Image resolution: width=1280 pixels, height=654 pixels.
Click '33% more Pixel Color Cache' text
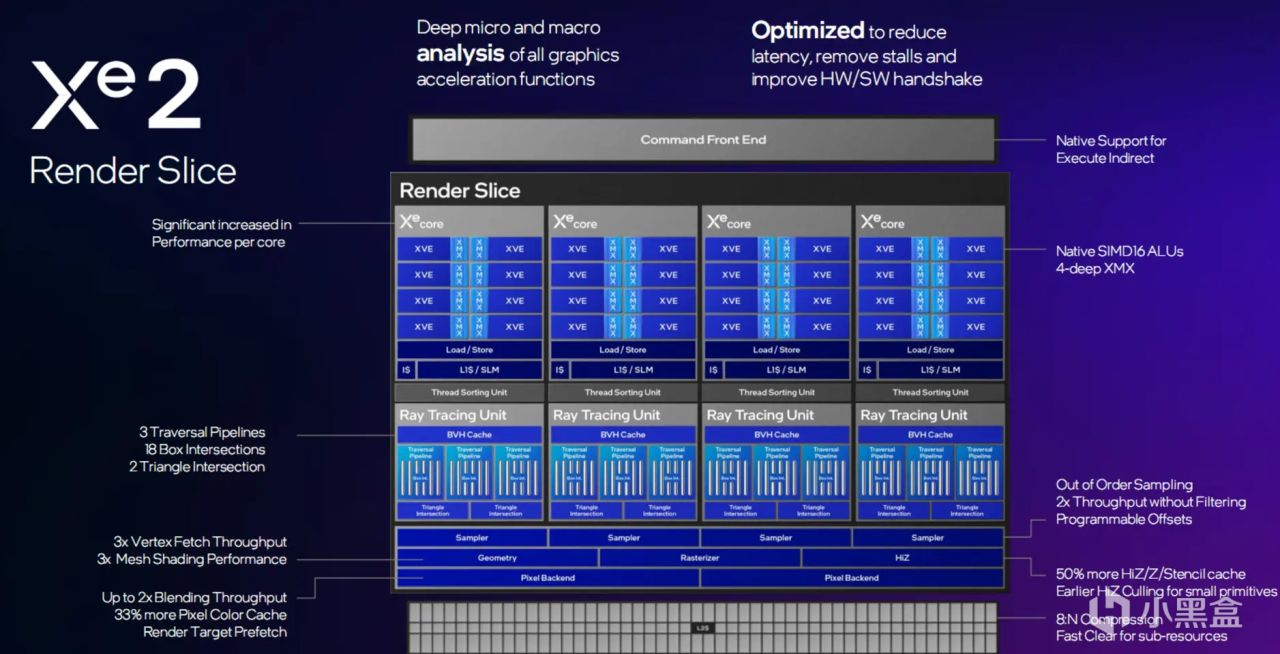pyautogui.click(x=200, y=615)
